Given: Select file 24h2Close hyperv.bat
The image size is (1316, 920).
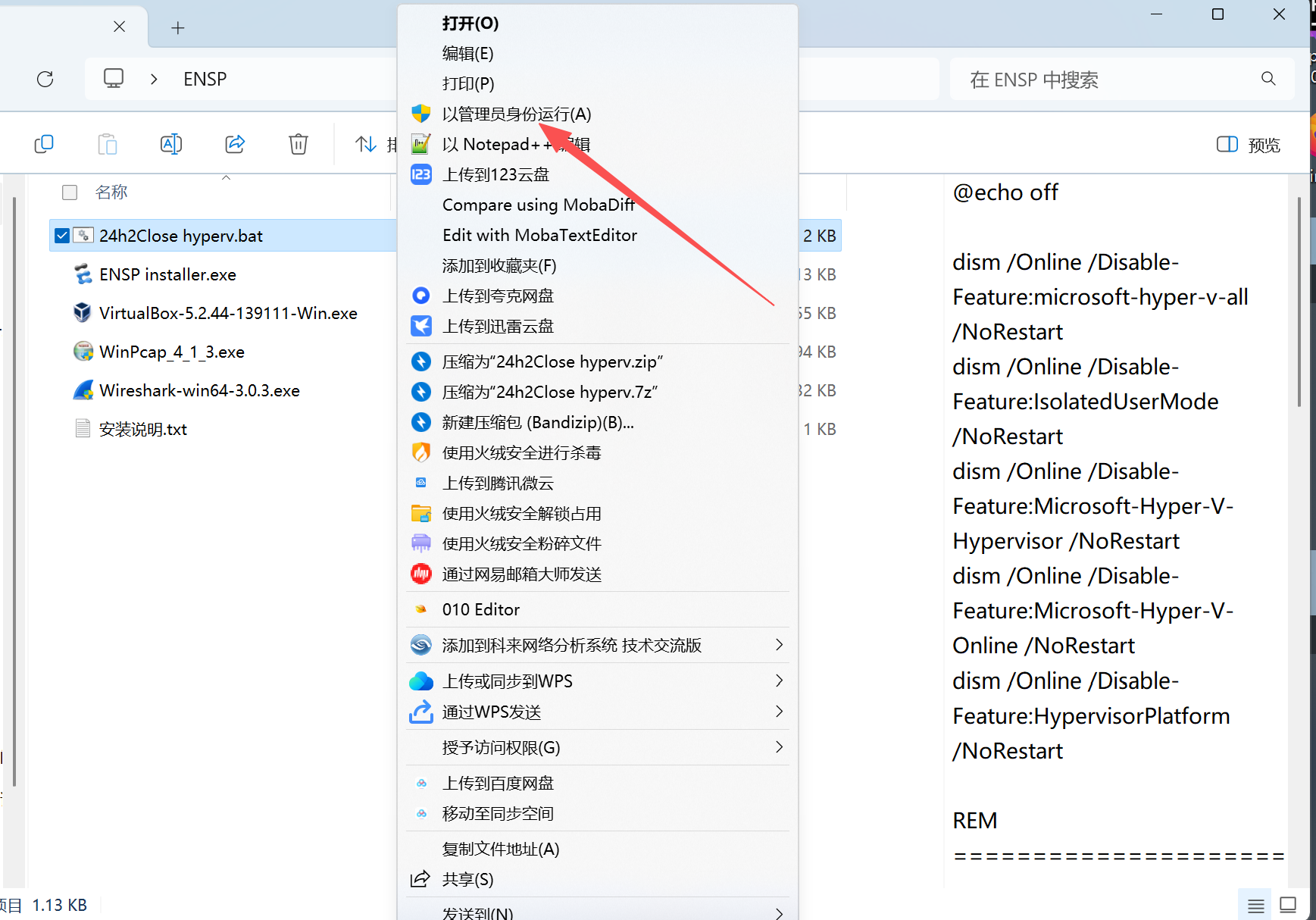Looking at the screenshot, I should coord(181,236).
